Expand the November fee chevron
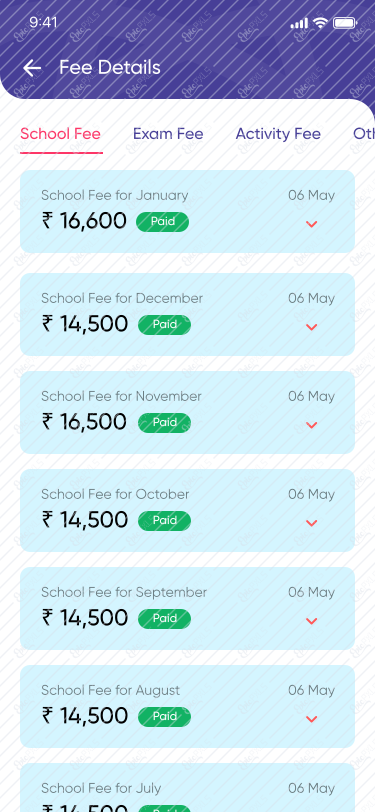Viewport: 375px width, 812px height. click(x=311, y=425)
